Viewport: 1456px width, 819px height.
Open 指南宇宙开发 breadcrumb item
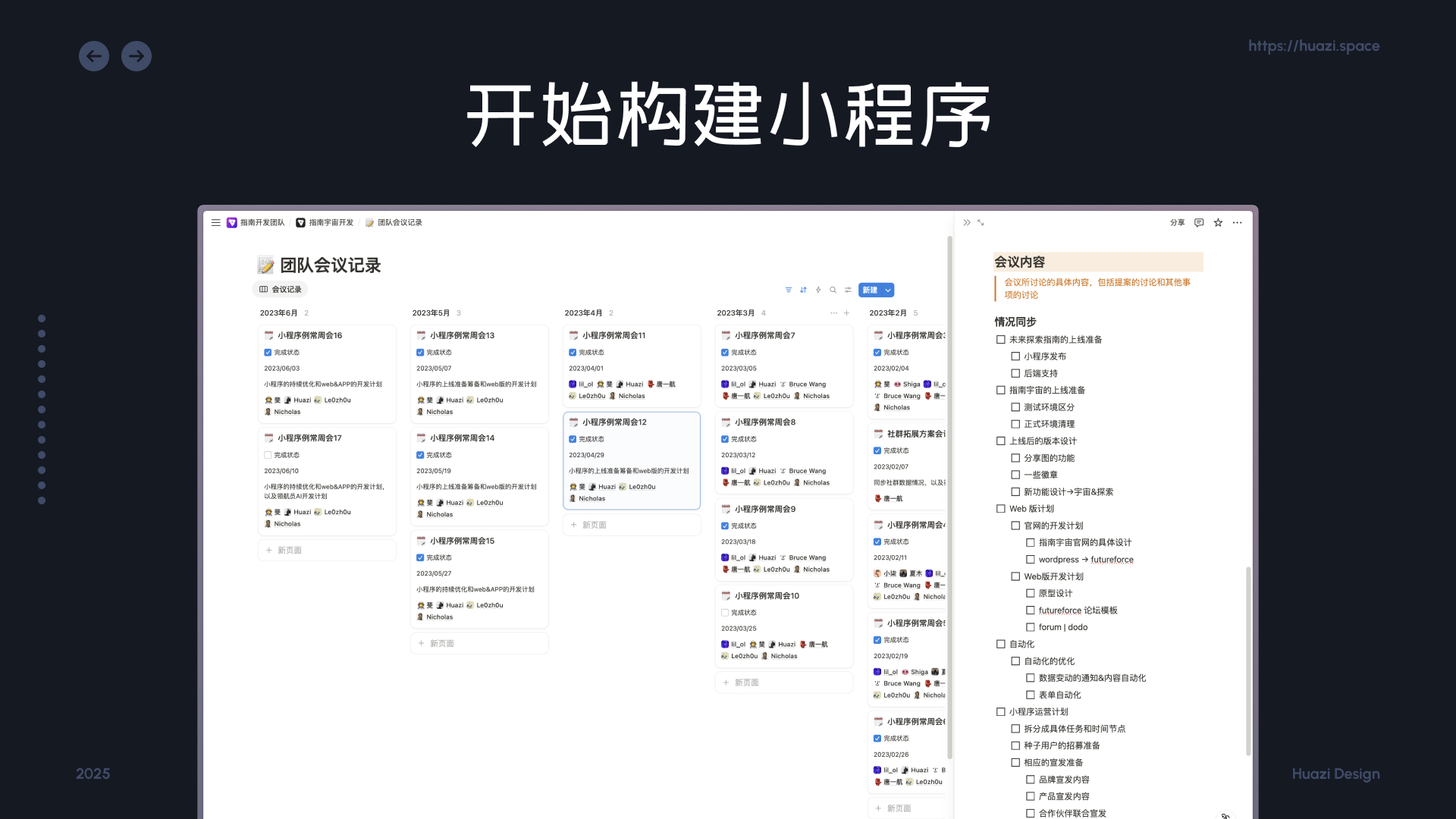click(x=325, y=222)
